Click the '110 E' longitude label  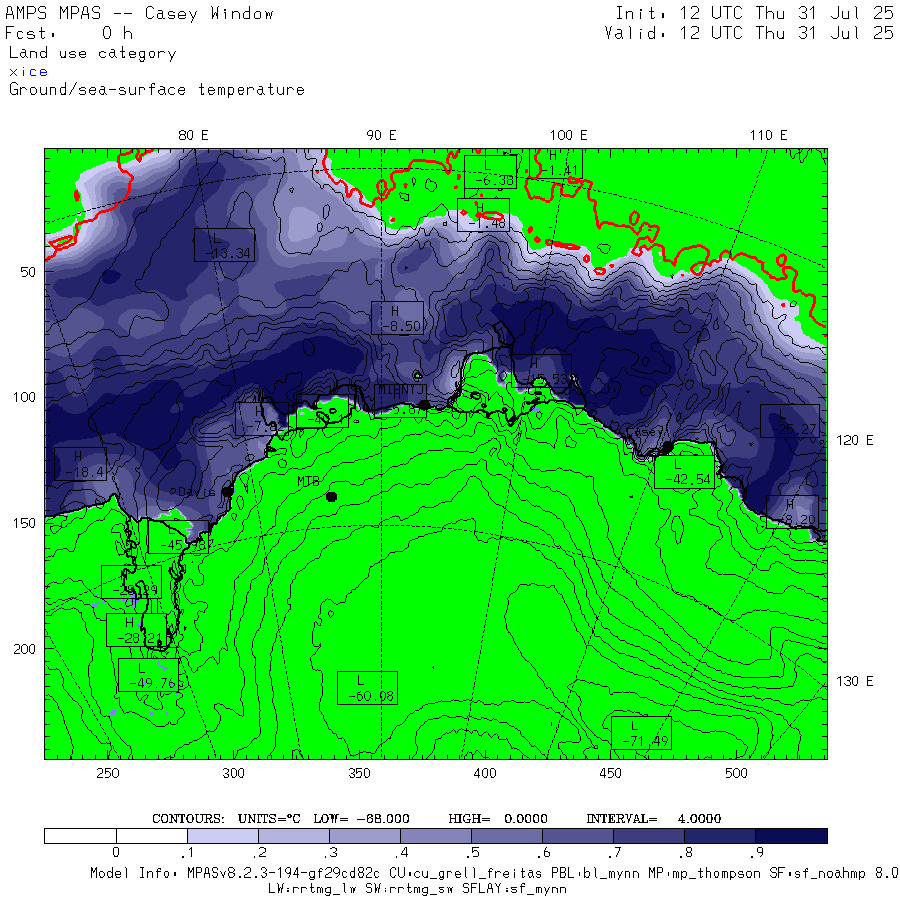(x=768, y=135)
